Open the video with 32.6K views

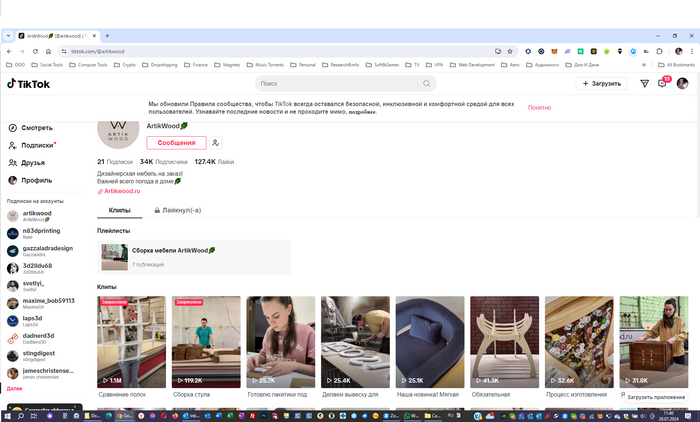579,342
